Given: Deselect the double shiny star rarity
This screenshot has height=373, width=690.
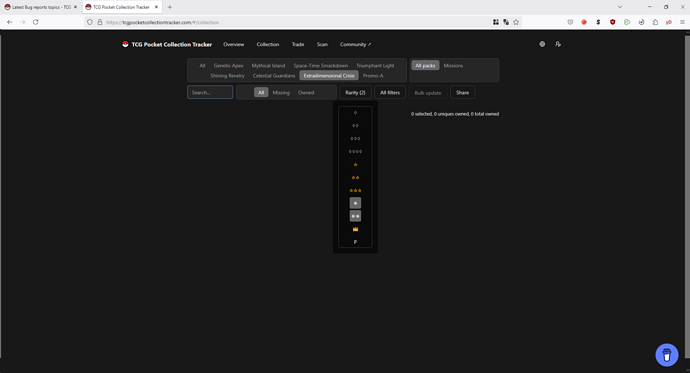Looking at the screenshot, I should tap(355, 216).
